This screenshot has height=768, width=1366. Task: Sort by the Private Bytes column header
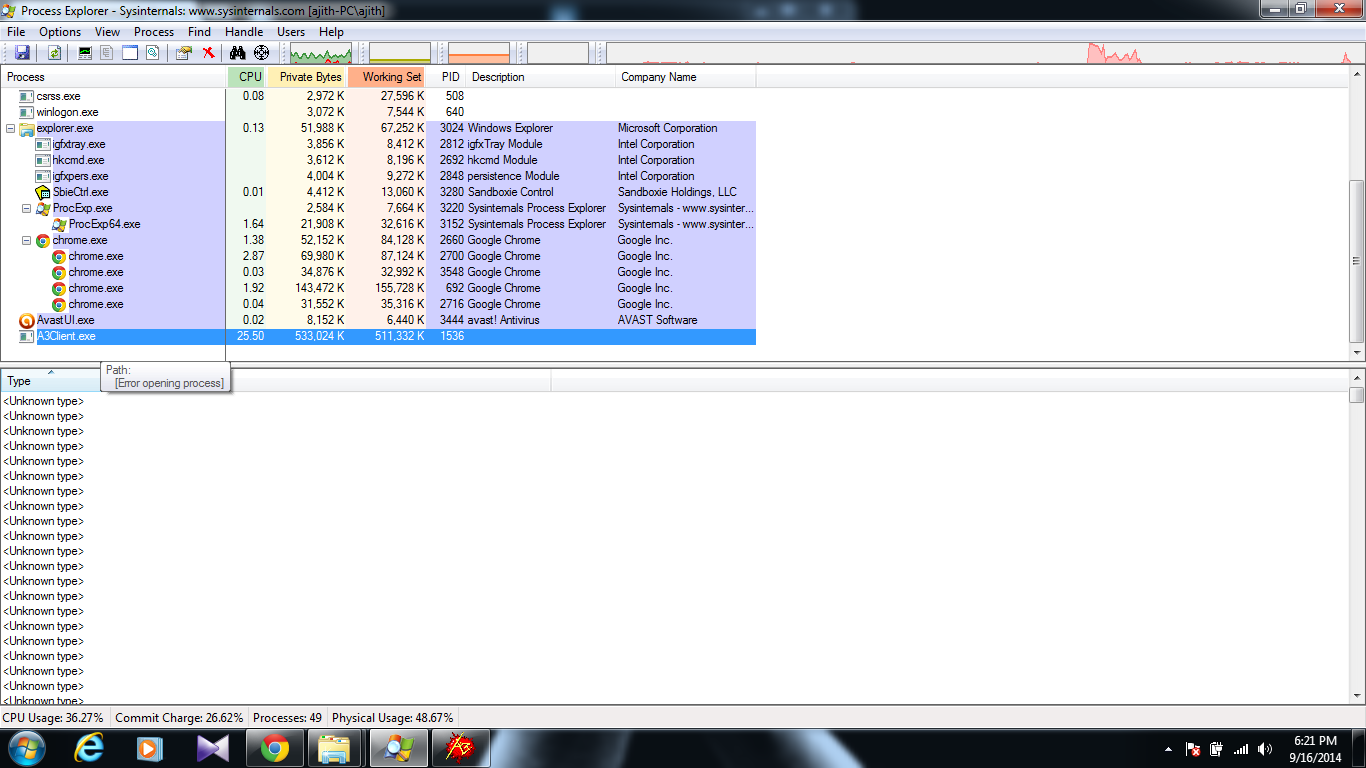[307, 77]
